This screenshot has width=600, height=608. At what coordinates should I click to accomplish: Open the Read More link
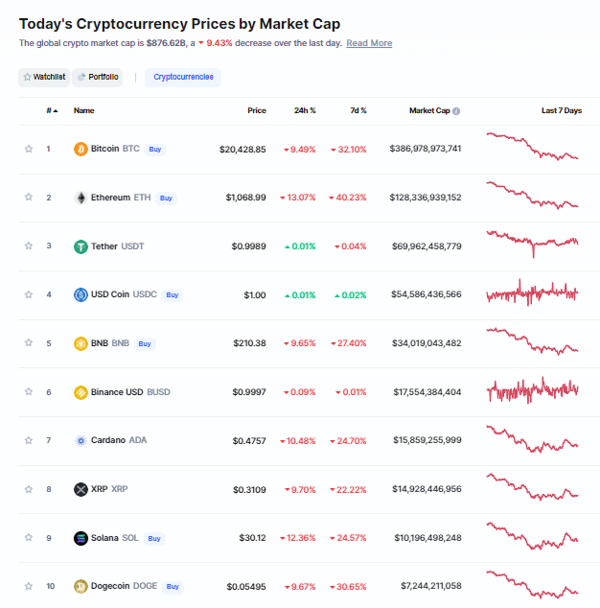[x=369, y=44]
